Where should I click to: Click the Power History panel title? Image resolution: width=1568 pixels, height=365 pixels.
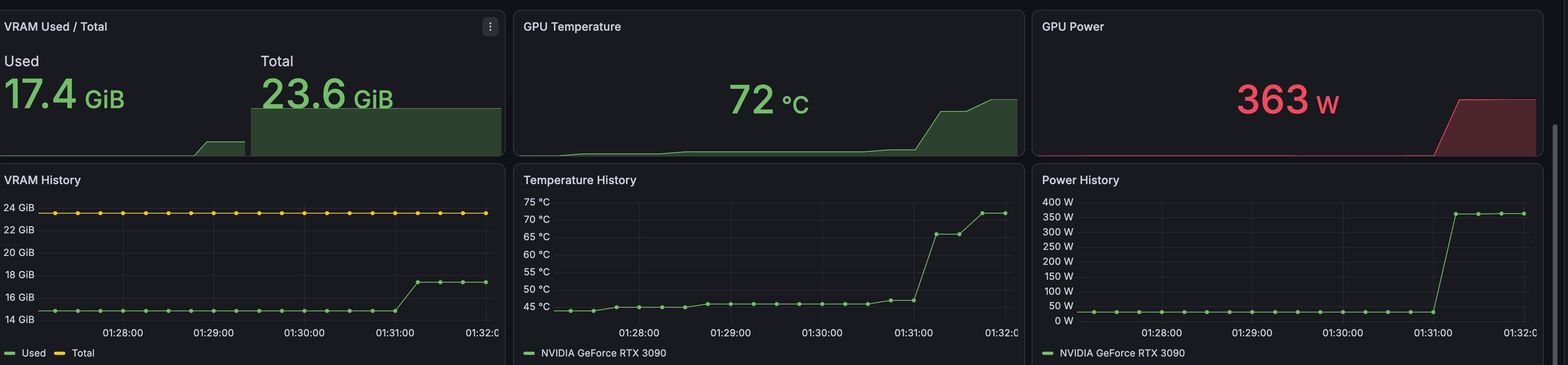[x=1080, y=180]
